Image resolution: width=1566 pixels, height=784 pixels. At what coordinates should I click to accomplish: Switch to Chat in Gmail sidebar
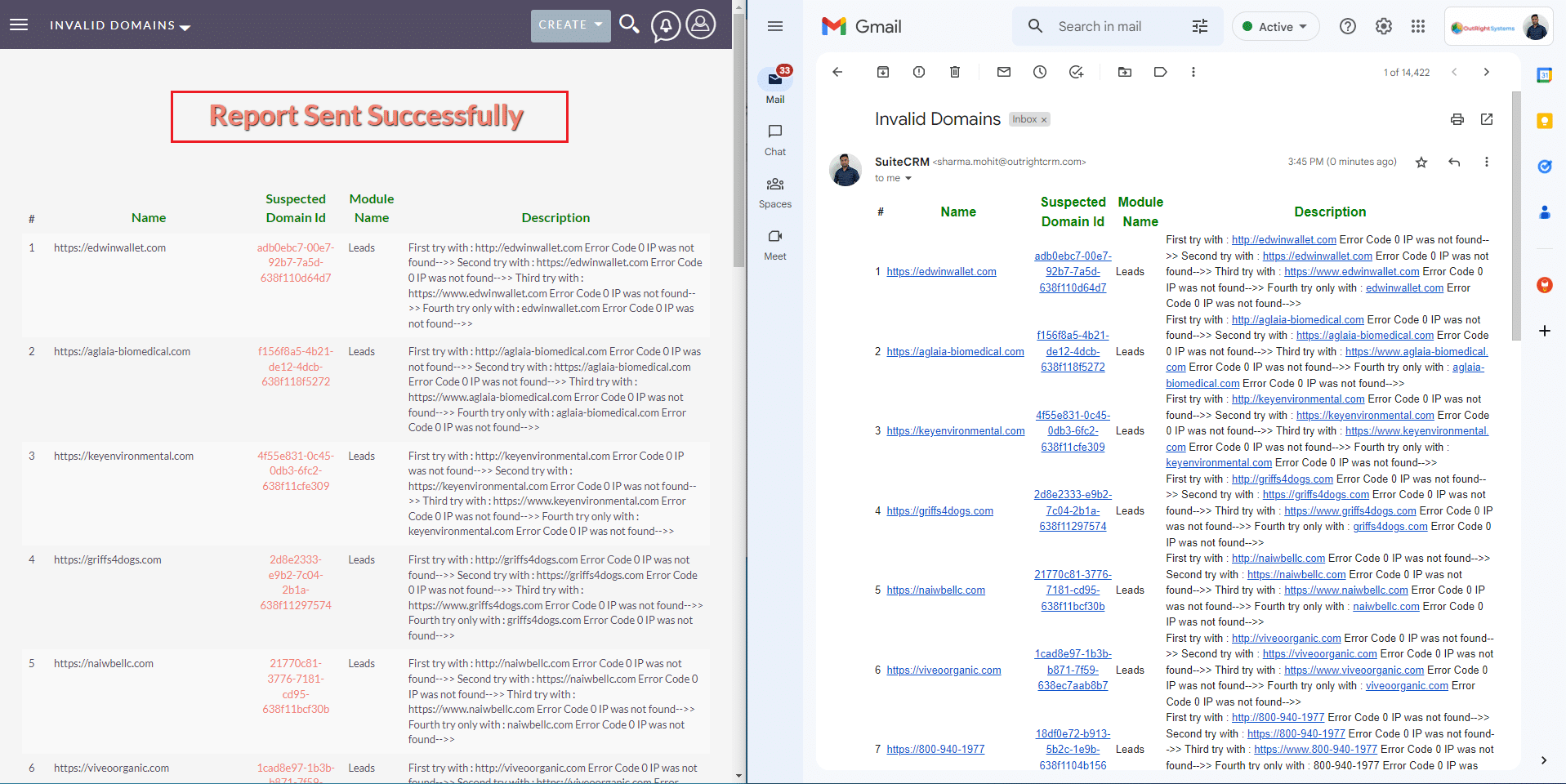point(775,140)
